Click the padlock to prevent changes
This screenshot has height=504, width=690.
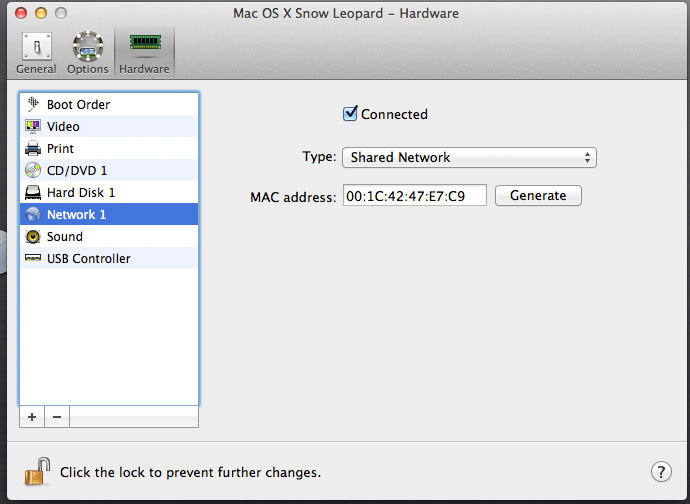tap(37, 471)
